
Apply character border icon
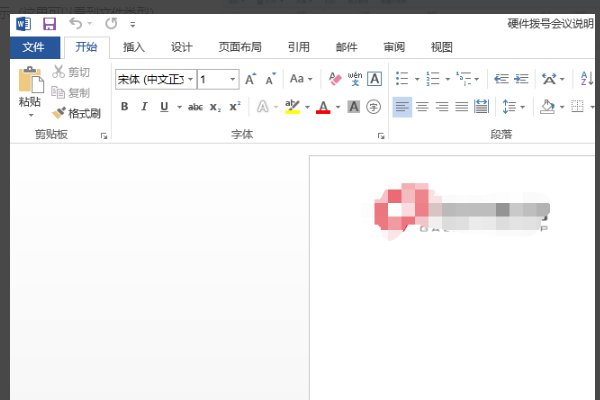(374, 79)
